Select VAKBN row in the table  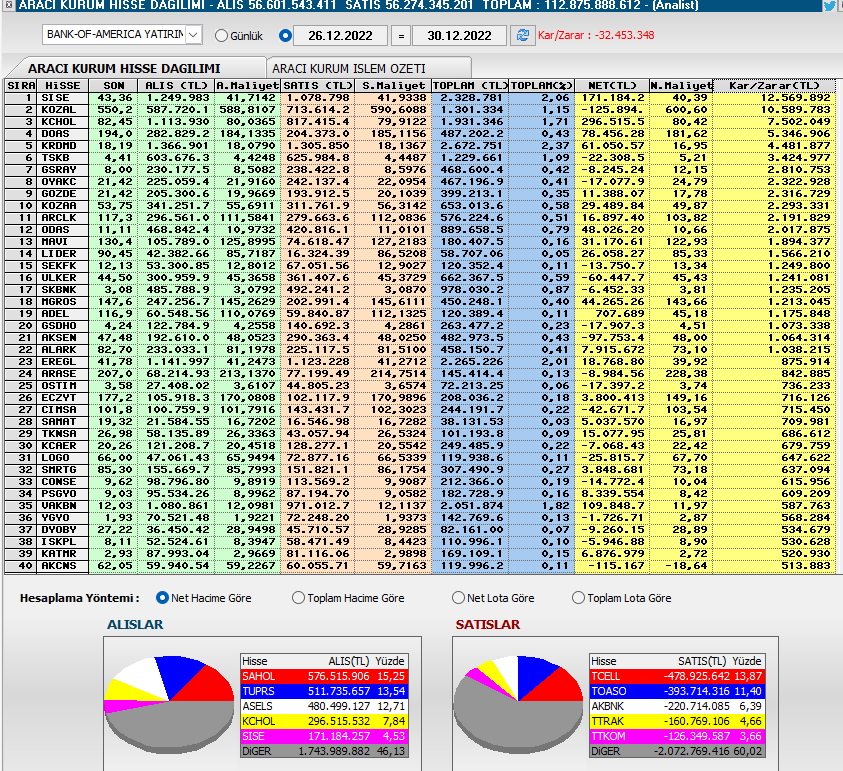tap(420, 505)
